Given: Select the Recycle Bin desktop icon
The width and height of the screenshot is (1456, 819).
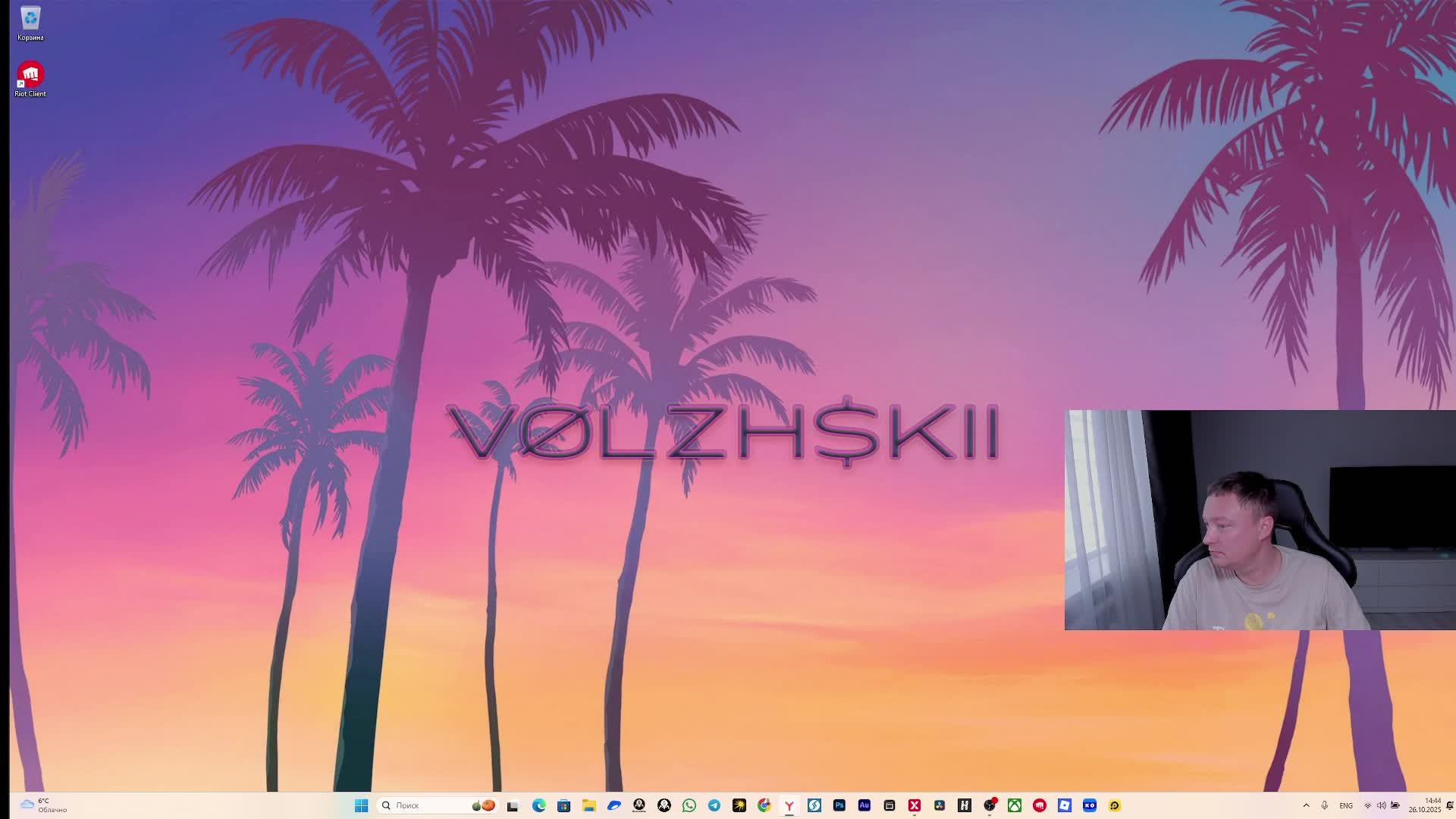Looking at the screenshot, I should pyautogui.click(x=30, y=19).
